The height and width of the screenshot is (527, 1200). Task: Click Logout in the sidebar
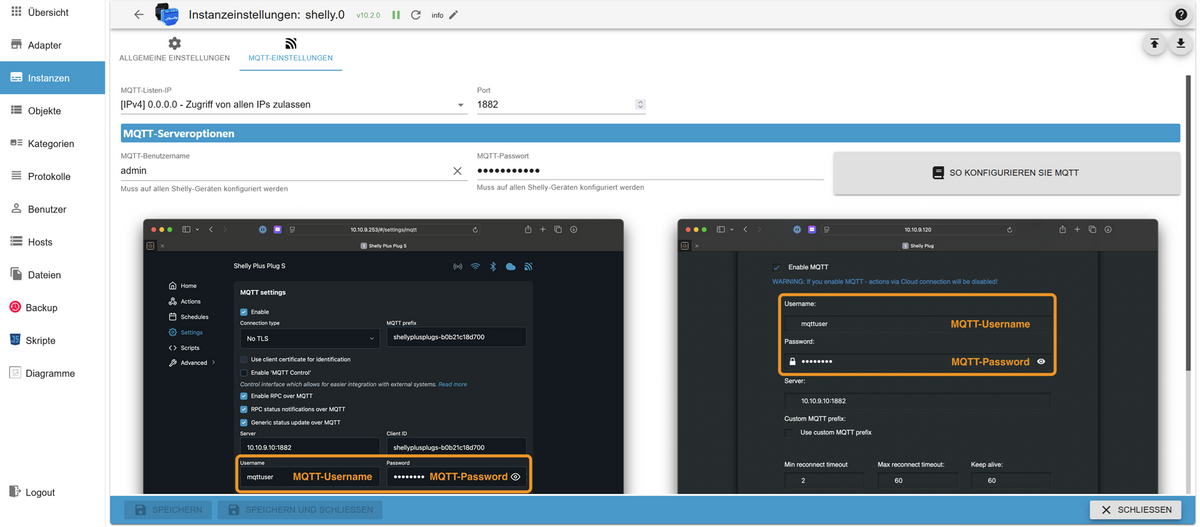point(52,492)
